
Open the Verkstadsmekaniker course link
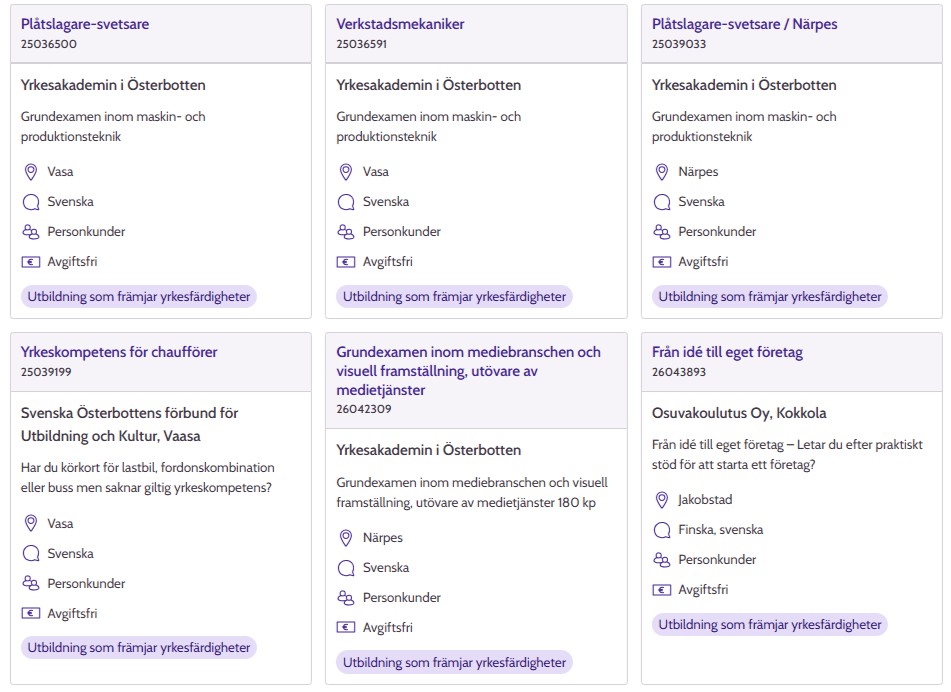pos(400,24)
